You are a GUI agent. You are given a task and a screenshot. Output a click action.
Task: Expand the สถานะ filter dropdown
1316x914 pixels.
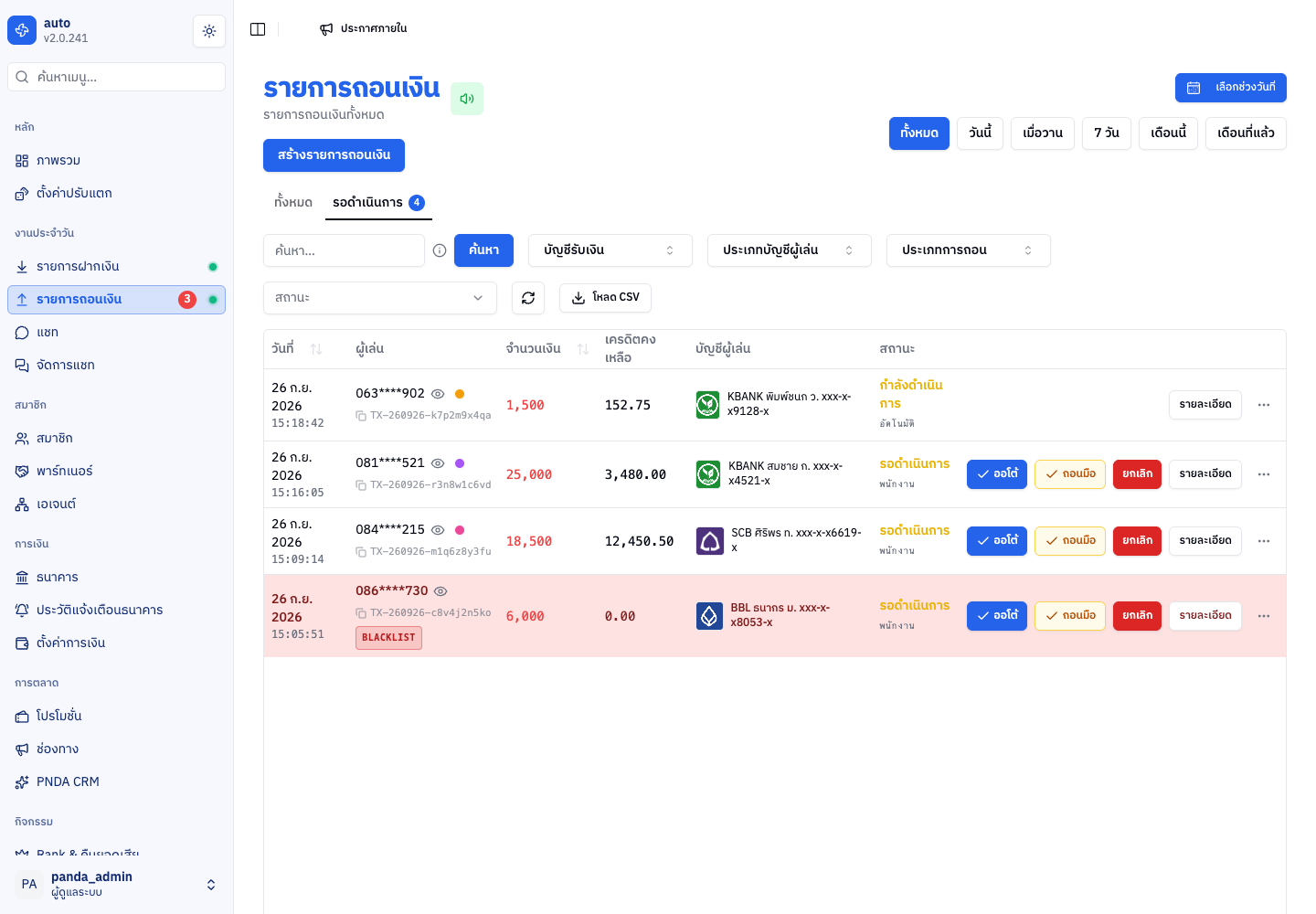pyautogui.click(x=380, y=298)
